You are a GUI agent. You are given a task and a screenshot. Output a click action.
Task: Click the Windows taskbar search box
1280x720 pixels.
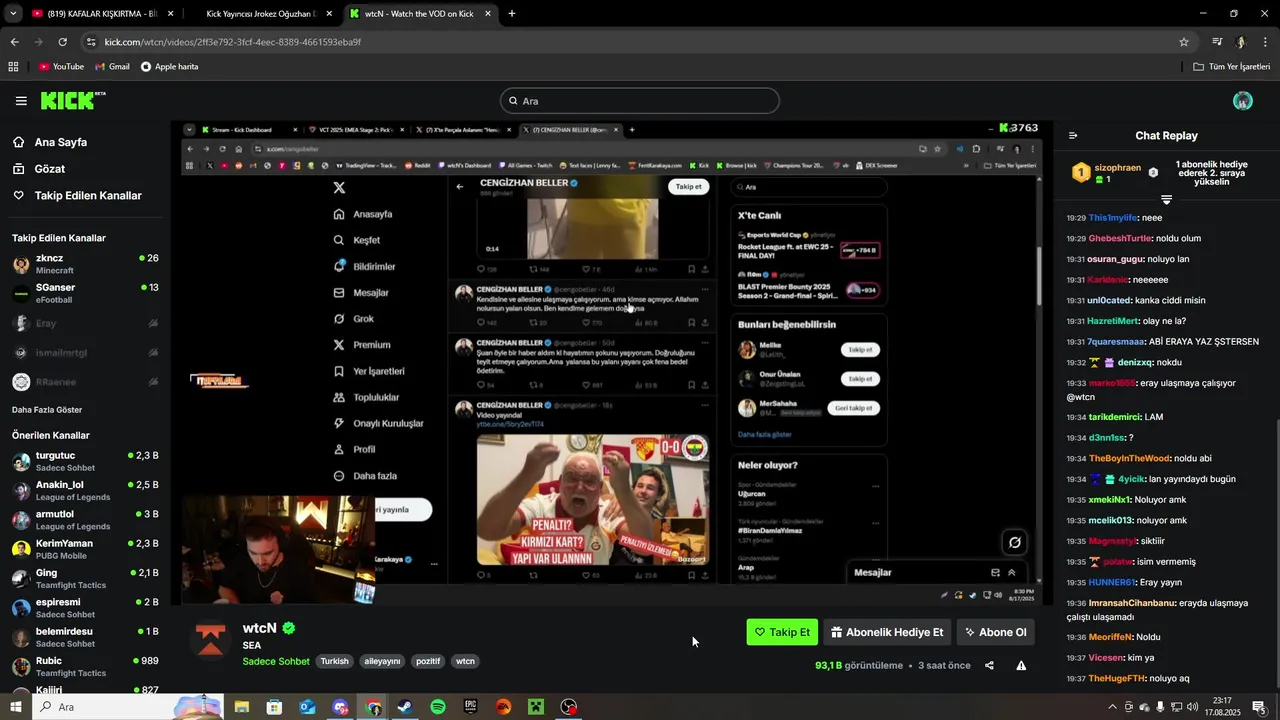pos(126,707)
